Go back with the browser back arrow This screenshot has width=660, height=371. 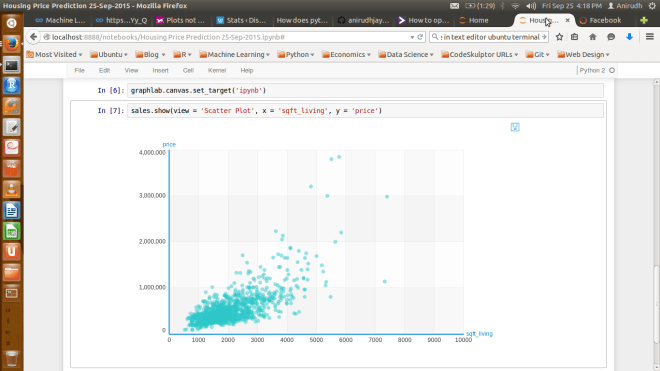(33, 37)
